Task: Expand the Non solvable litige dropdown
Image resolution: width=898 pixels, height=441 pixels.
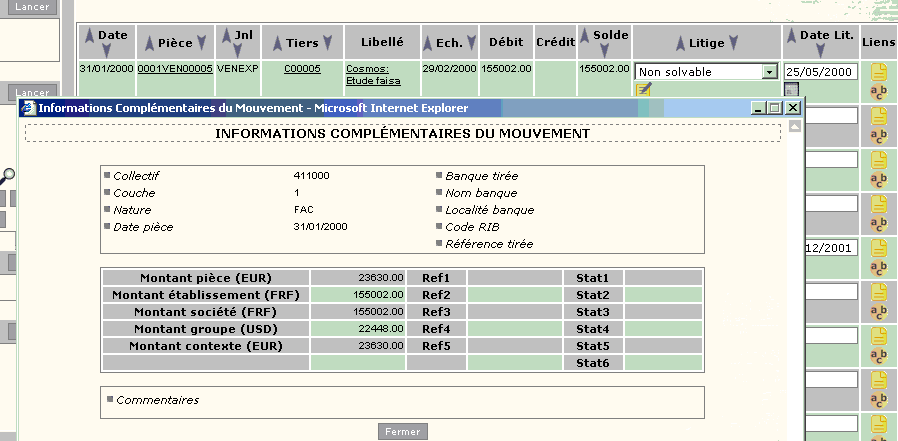Action: tap(769, 72)
